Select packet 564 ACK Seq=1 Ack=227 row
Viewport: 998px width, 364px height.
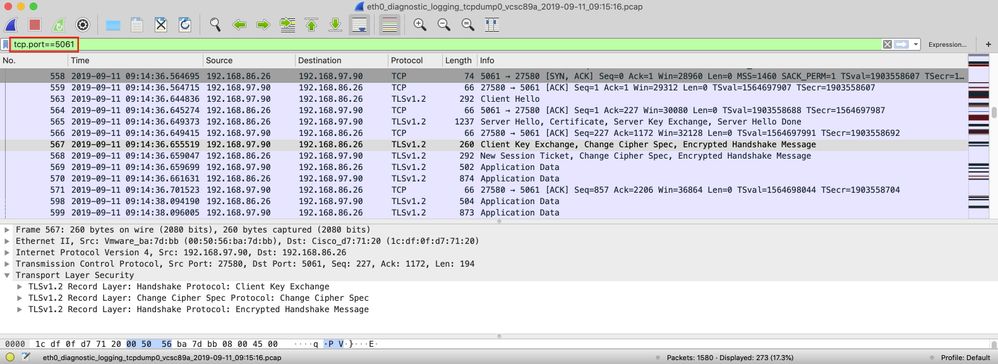483,110
